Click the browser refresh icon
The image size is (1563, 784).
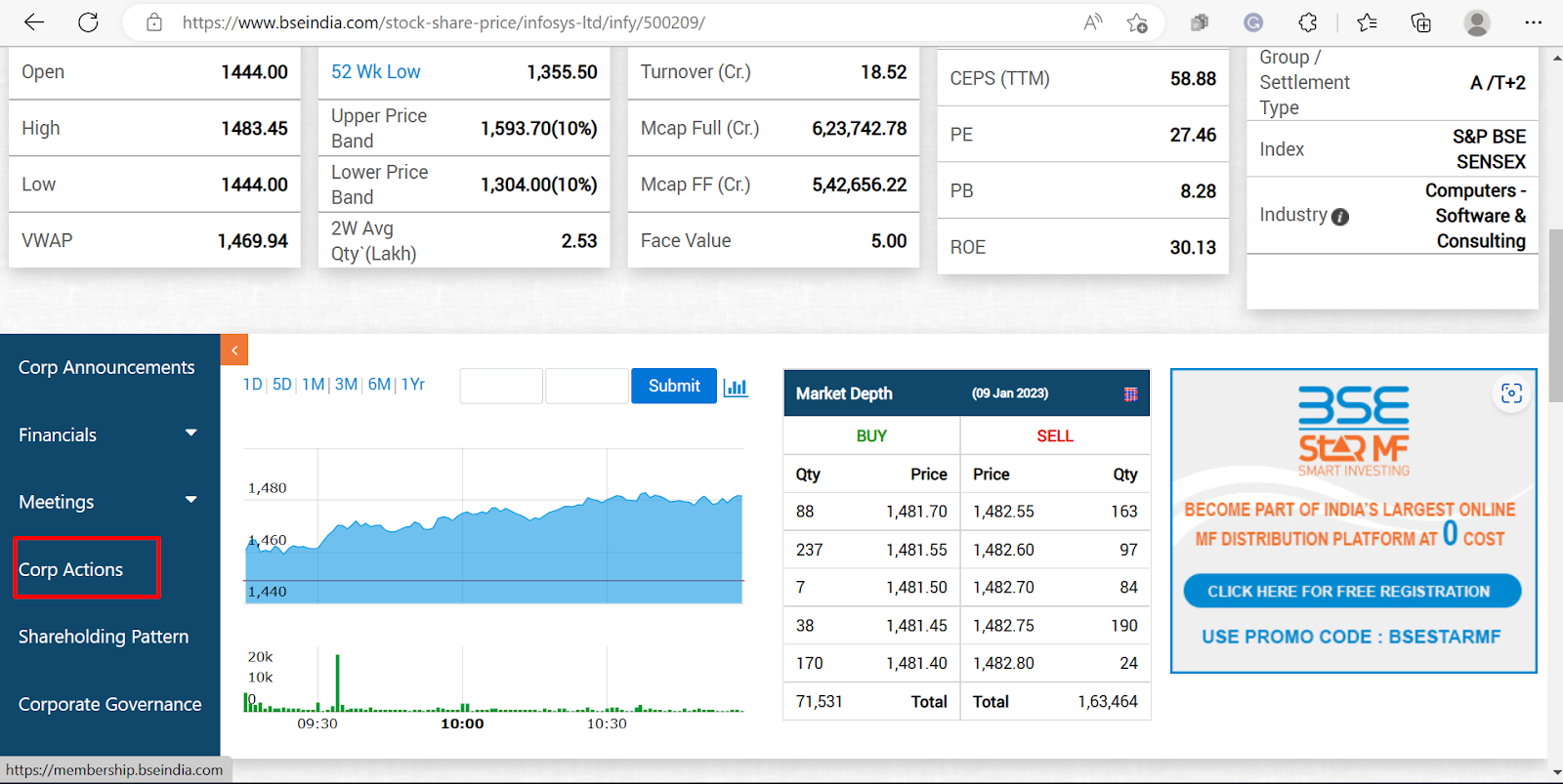pos(88,22)
